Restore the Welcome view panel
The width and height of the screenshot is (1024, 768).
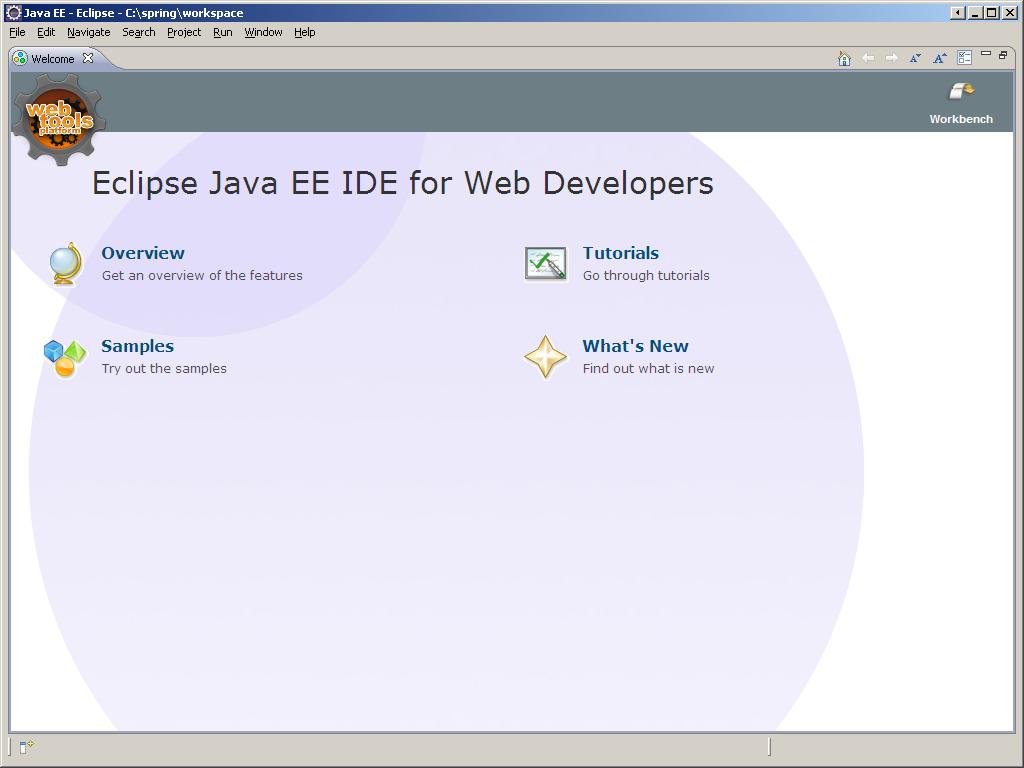tap(1003, 55)
